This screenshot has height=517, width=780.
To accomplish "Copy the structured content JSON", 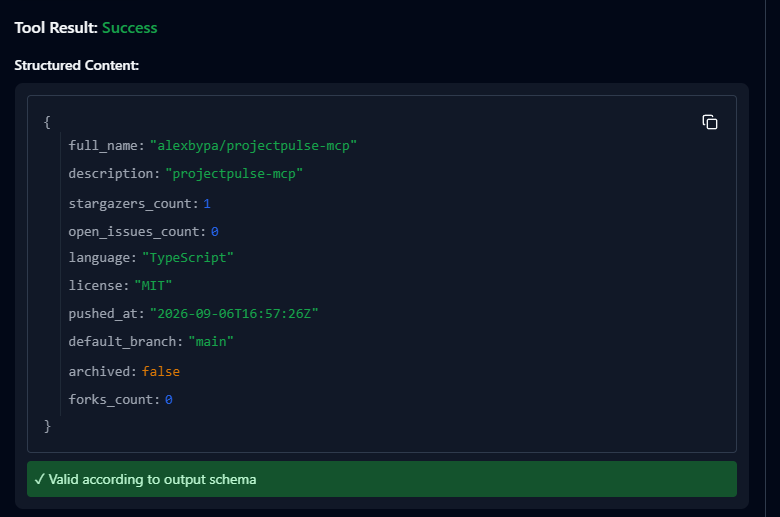I will tap(710, 122).
